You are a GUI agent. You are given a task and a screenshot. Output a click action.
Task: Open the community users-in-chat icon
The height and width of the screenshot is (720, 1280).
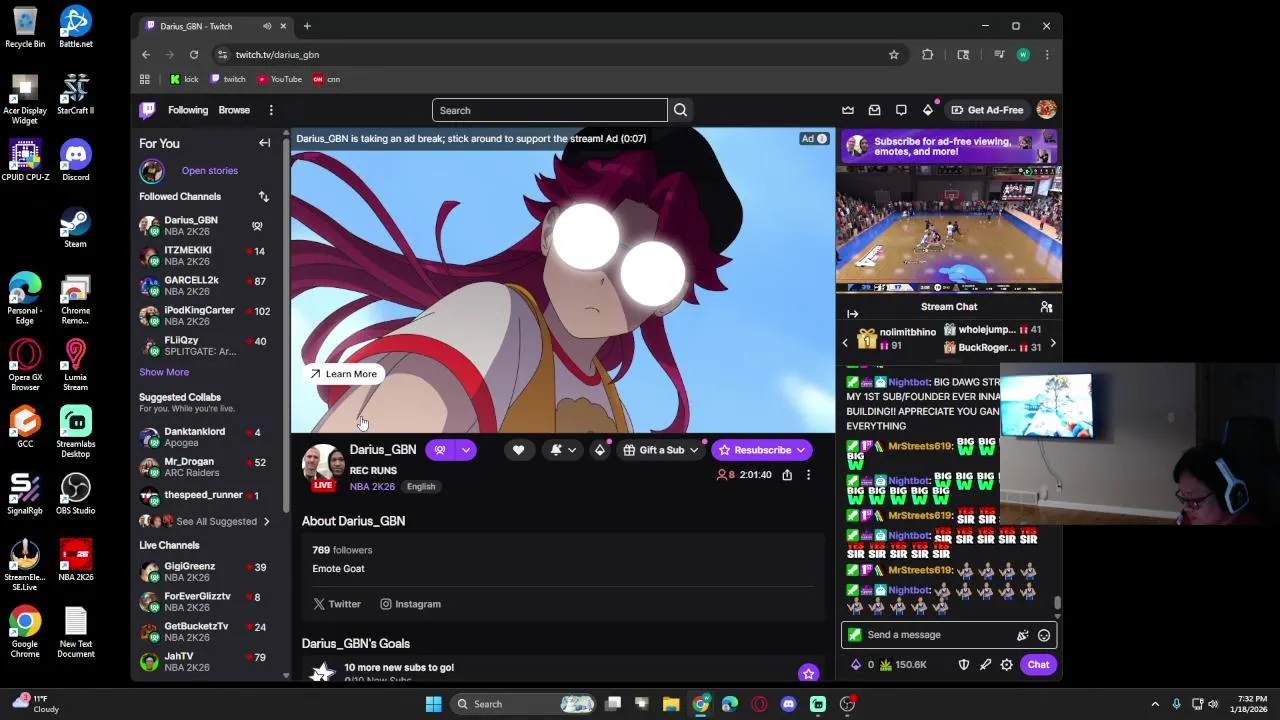pos(1046,307)
